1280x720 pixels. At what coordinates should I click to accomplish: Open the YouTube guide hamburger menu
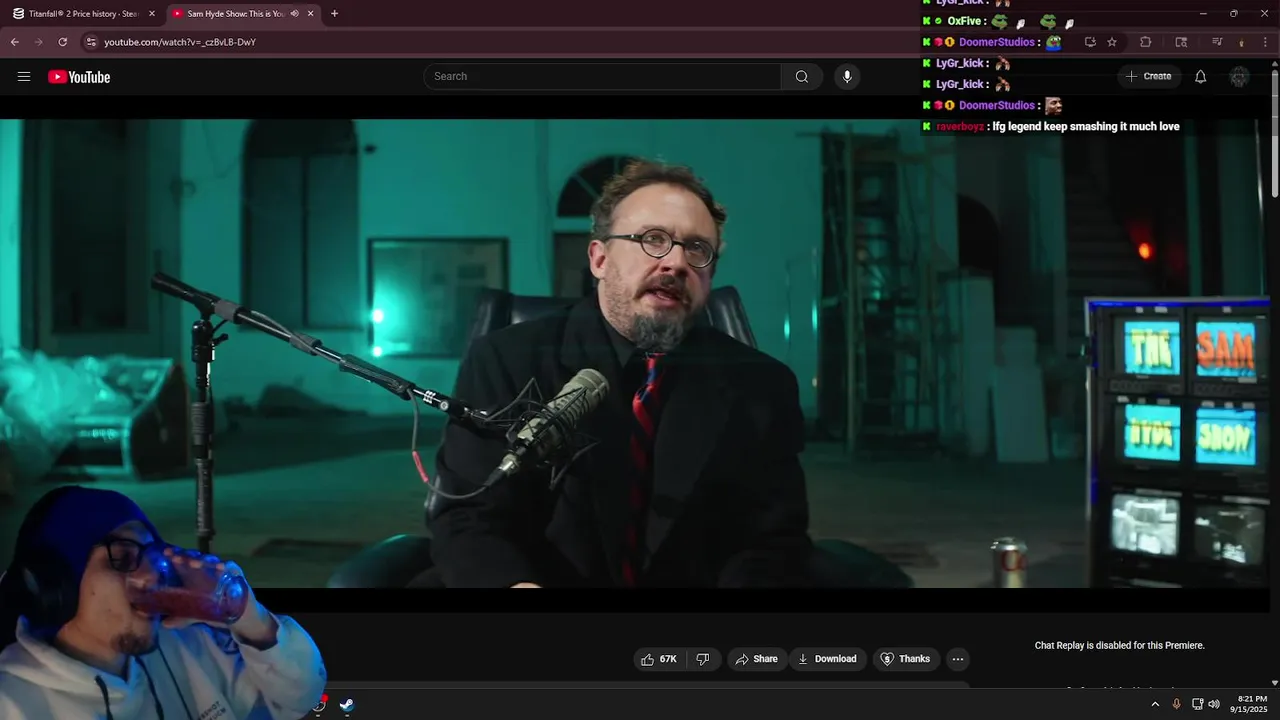pyautogui.click(x=24, y=77)
